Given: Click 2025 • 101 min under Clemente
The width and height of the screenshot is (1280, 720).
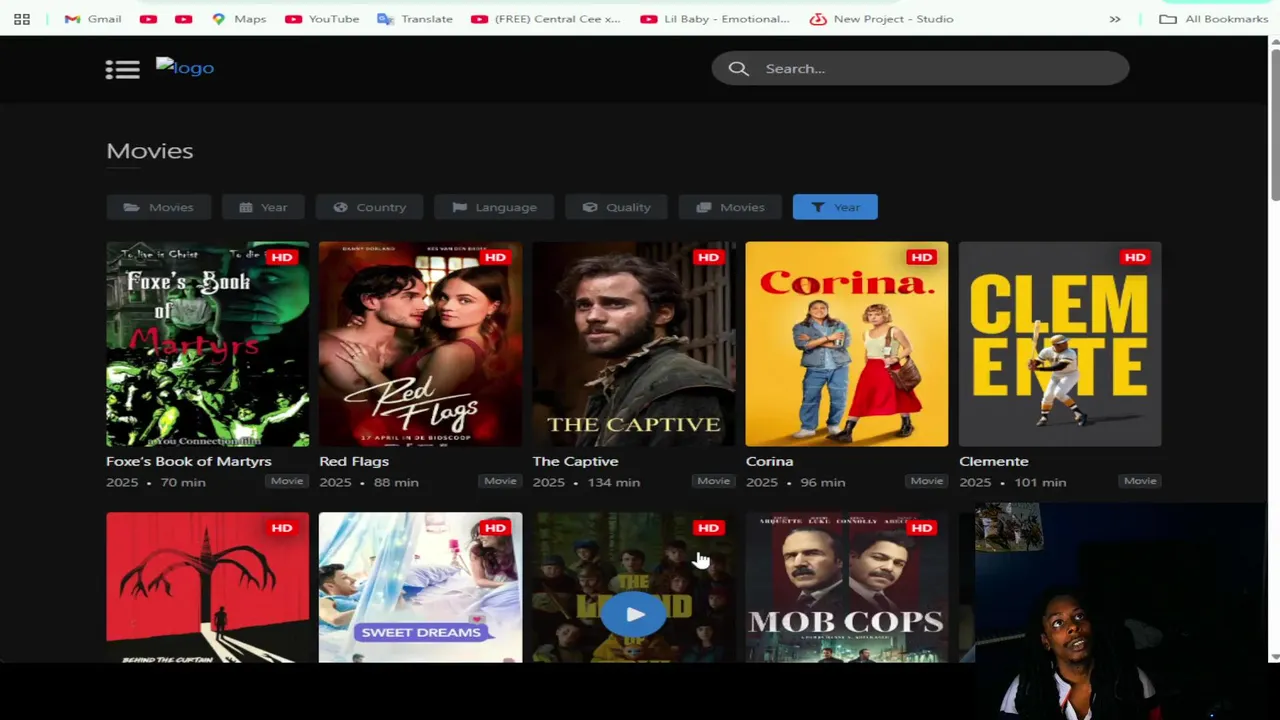Looking at the screenshot, I should pos(1013,482).
